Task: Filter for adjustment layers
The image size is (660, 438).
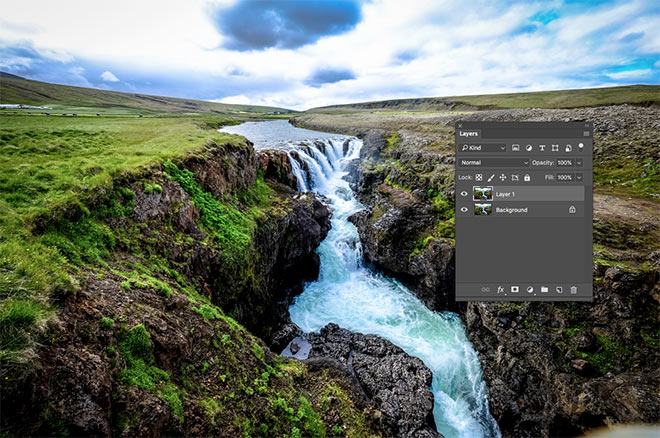Action: (529, 148)
